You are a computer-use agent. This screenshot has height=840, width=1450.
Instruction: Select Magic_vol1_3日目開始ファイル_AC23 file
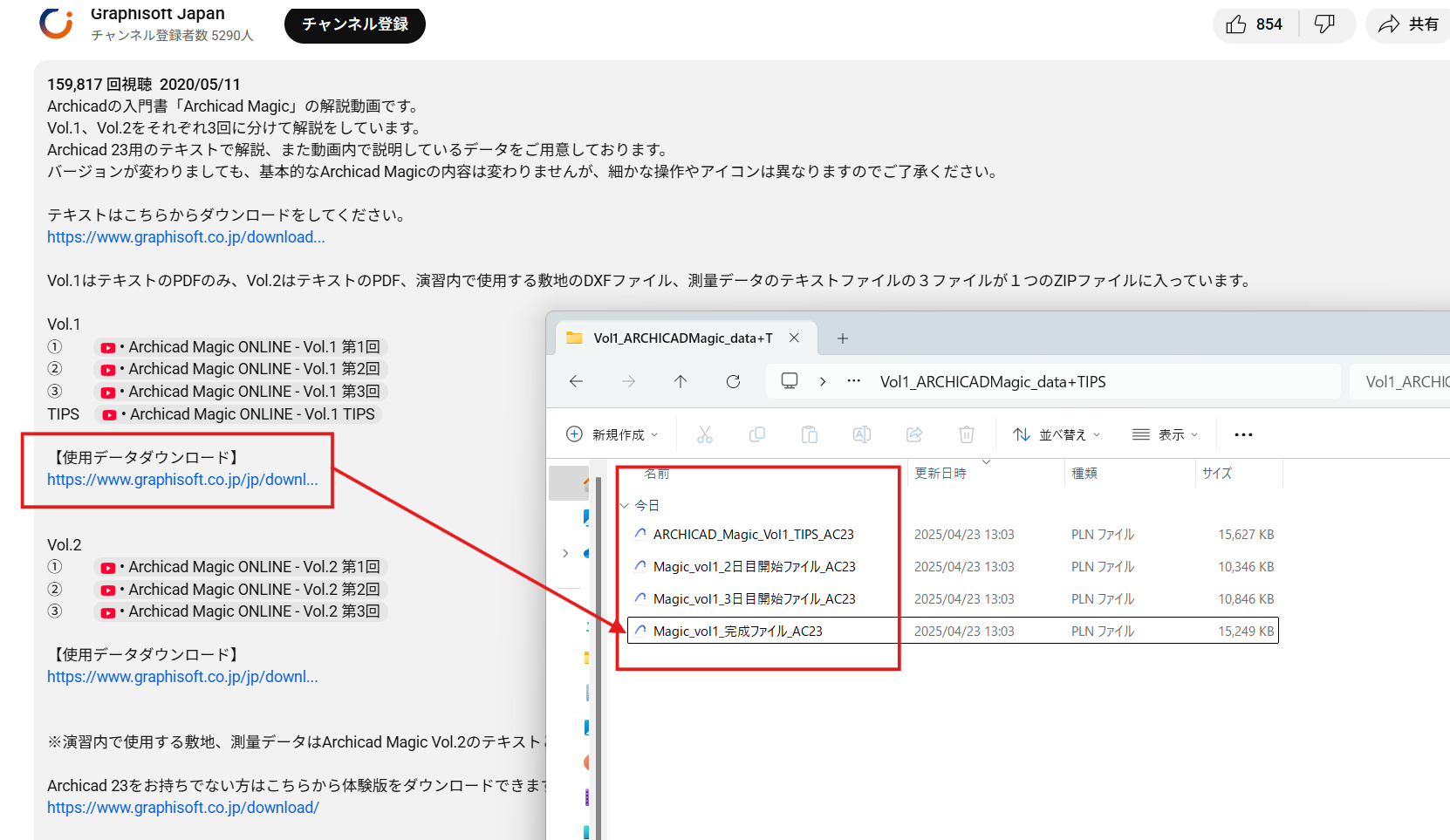click(754, 599)
